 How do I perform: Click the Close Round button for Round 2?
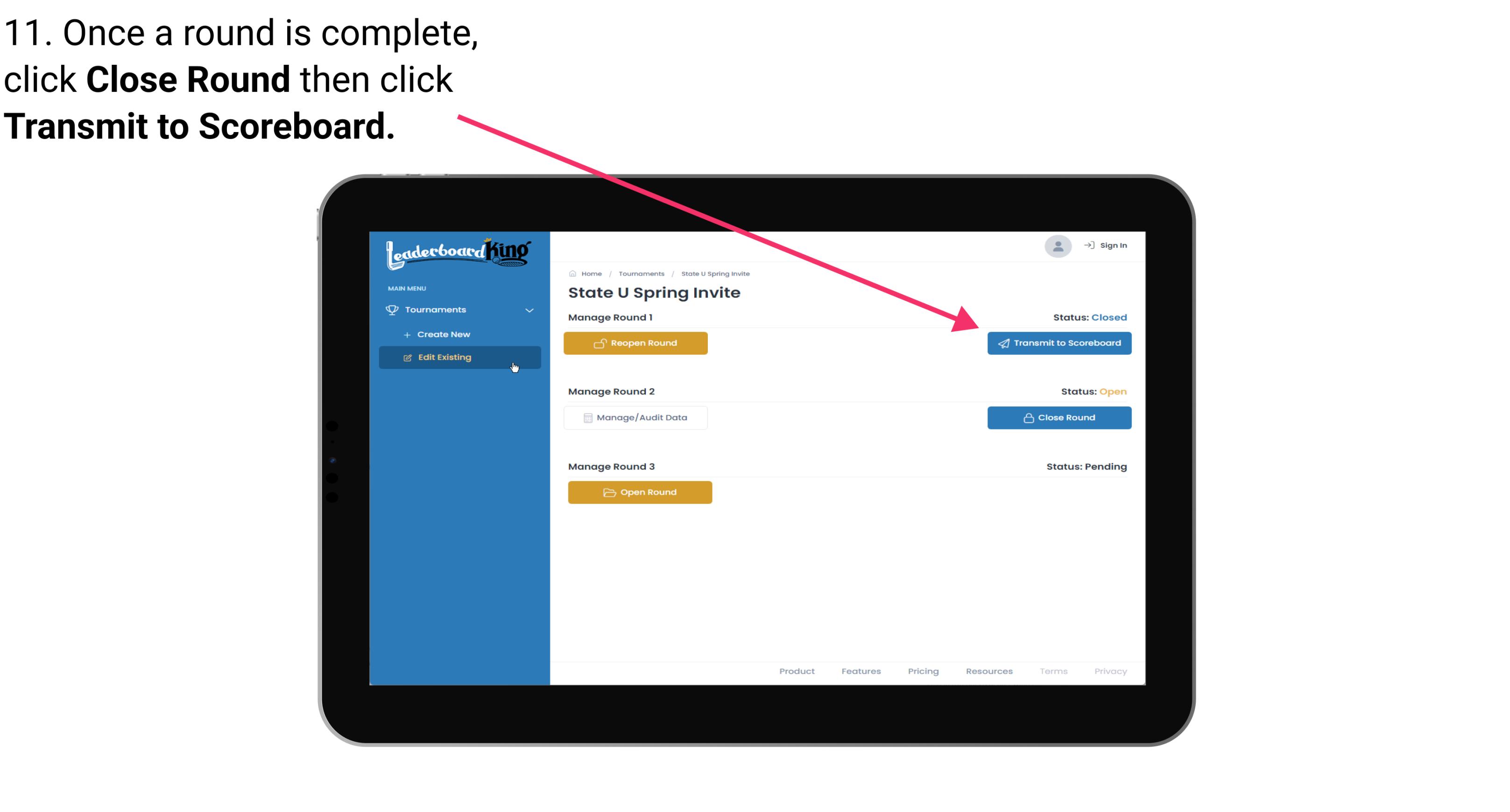(x=1059, y=417)
